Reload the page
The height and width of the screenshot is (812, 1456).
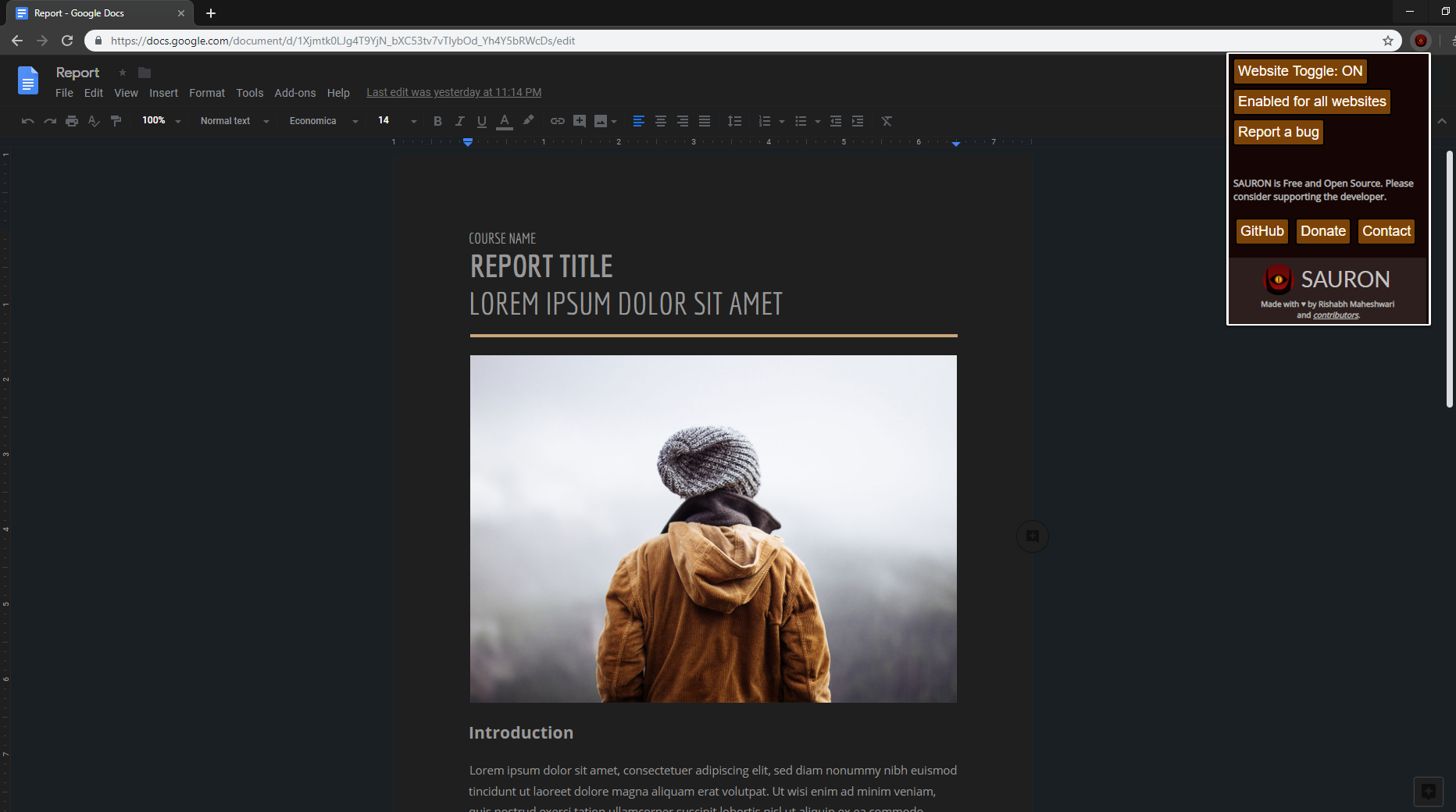[67, 41]
